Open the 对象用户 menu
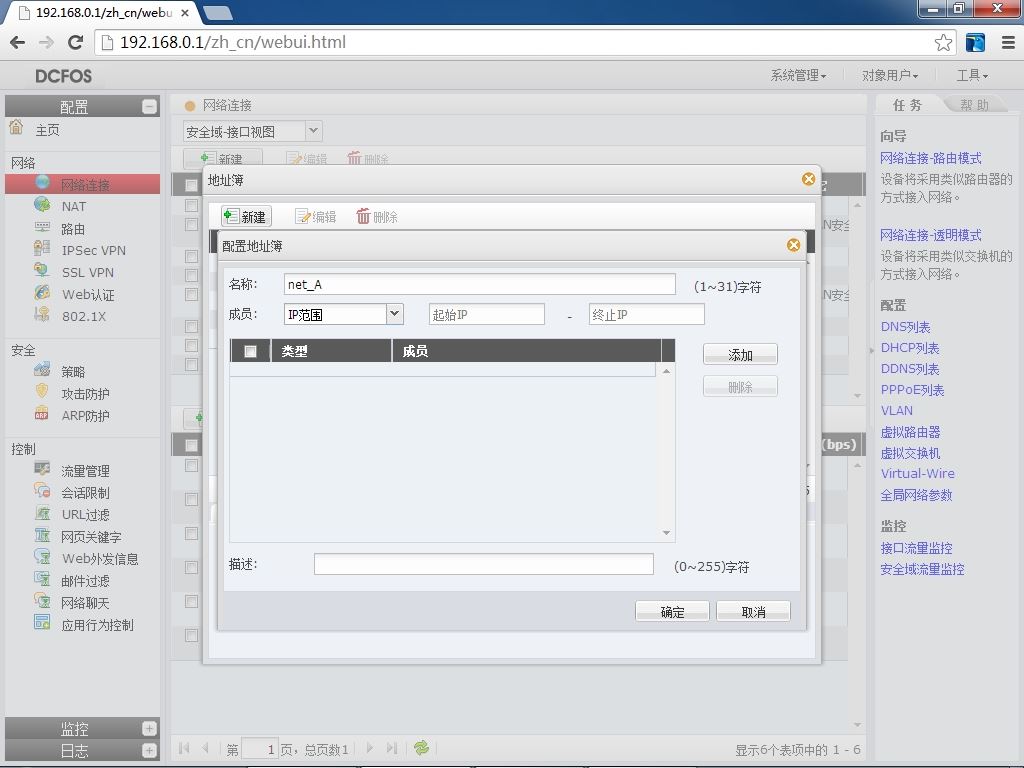This screenshot has width=1024, height=768. tap(889, 76)
